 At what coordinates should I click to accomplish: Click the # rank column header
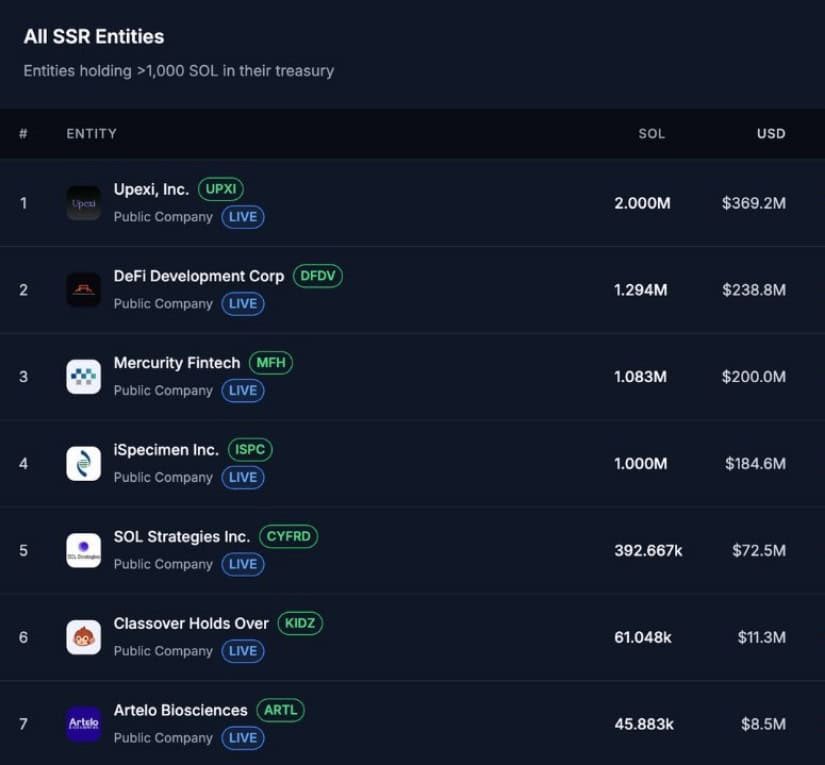click(x=23, y=134)
